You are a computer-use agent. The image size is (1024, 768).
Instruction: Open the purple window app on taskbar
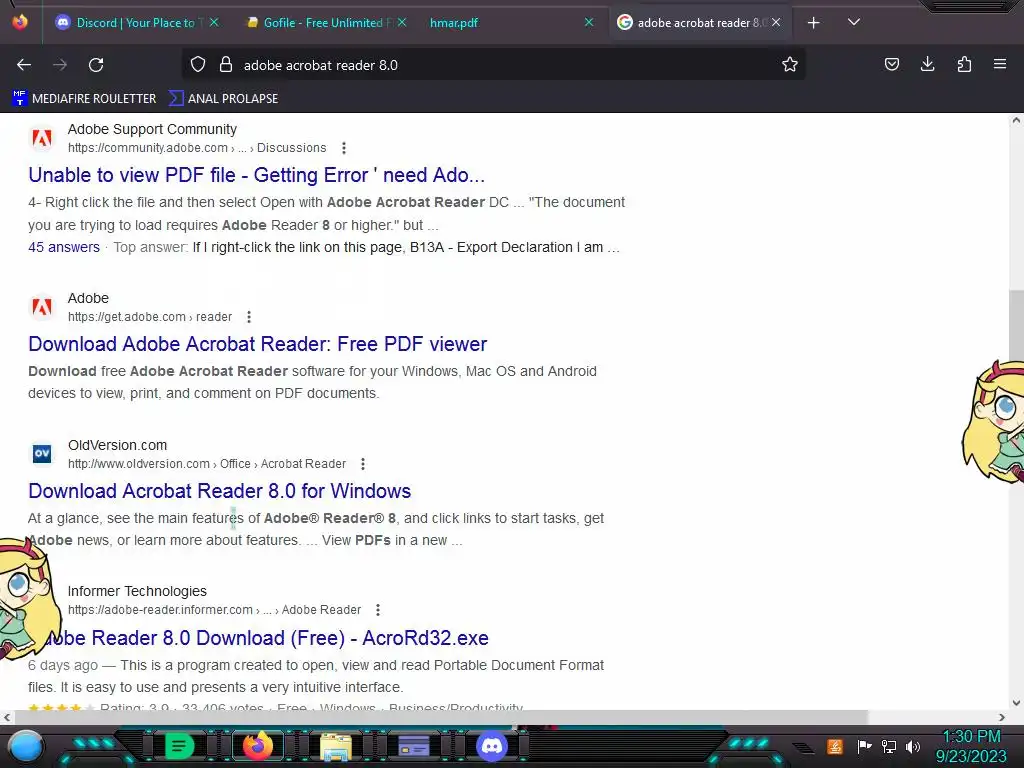414,746
